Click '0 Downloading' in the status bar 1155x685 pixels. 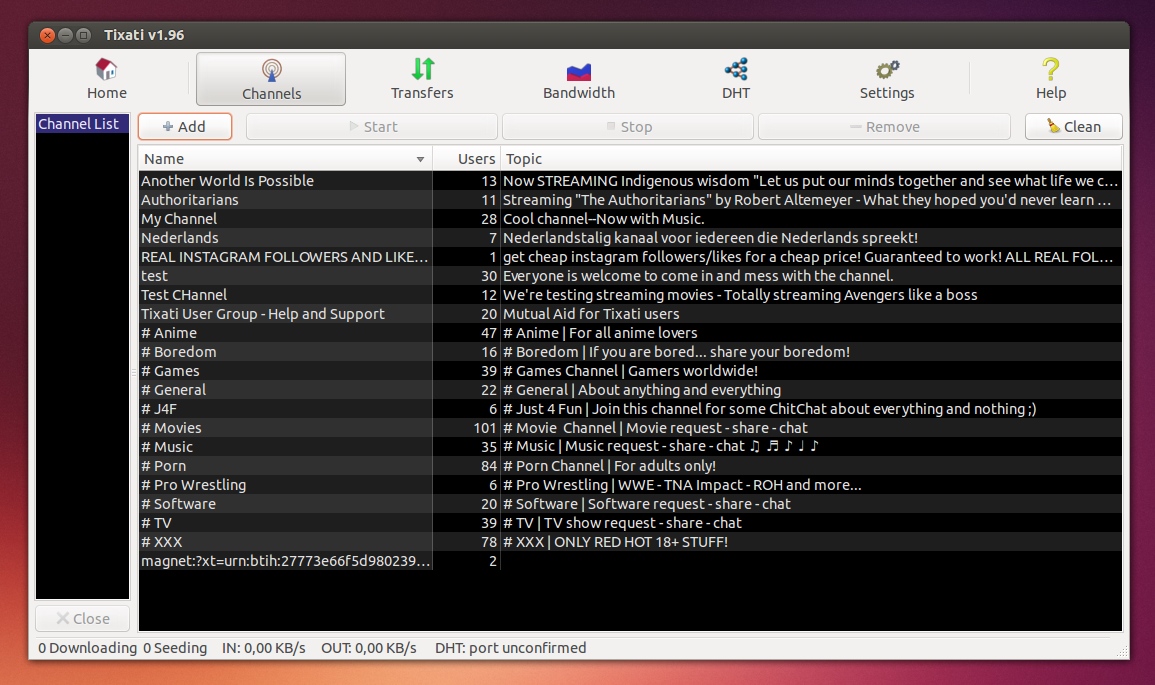pos(88,648)
